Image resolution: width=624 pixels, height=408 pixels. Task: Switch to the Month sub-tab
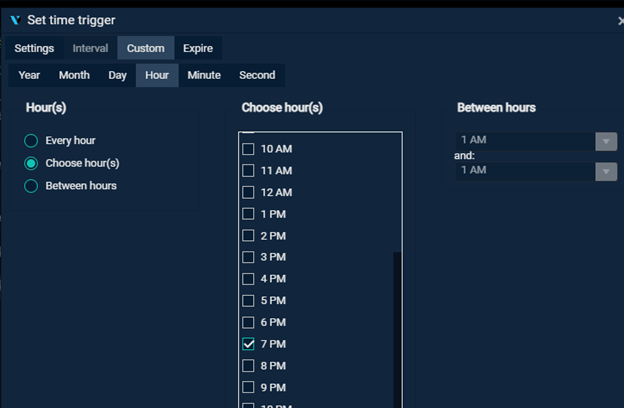[74, 75]
